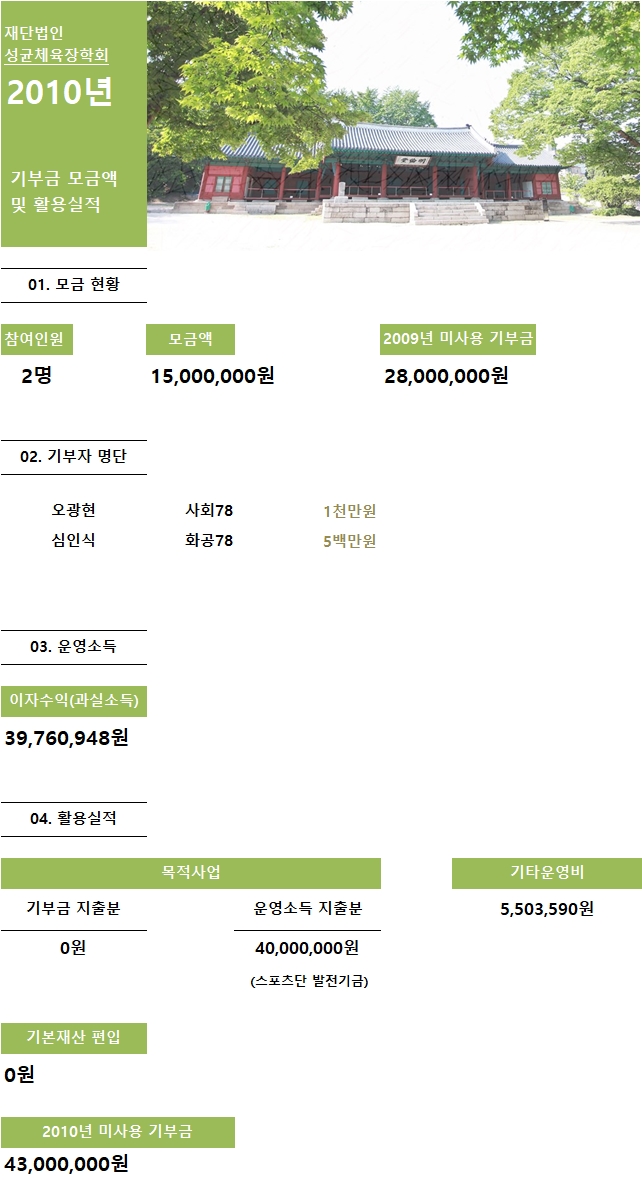642x1180 pixels.
Task: Select the 01. 모금 현황 section heading
Action: tap(74, 285)
